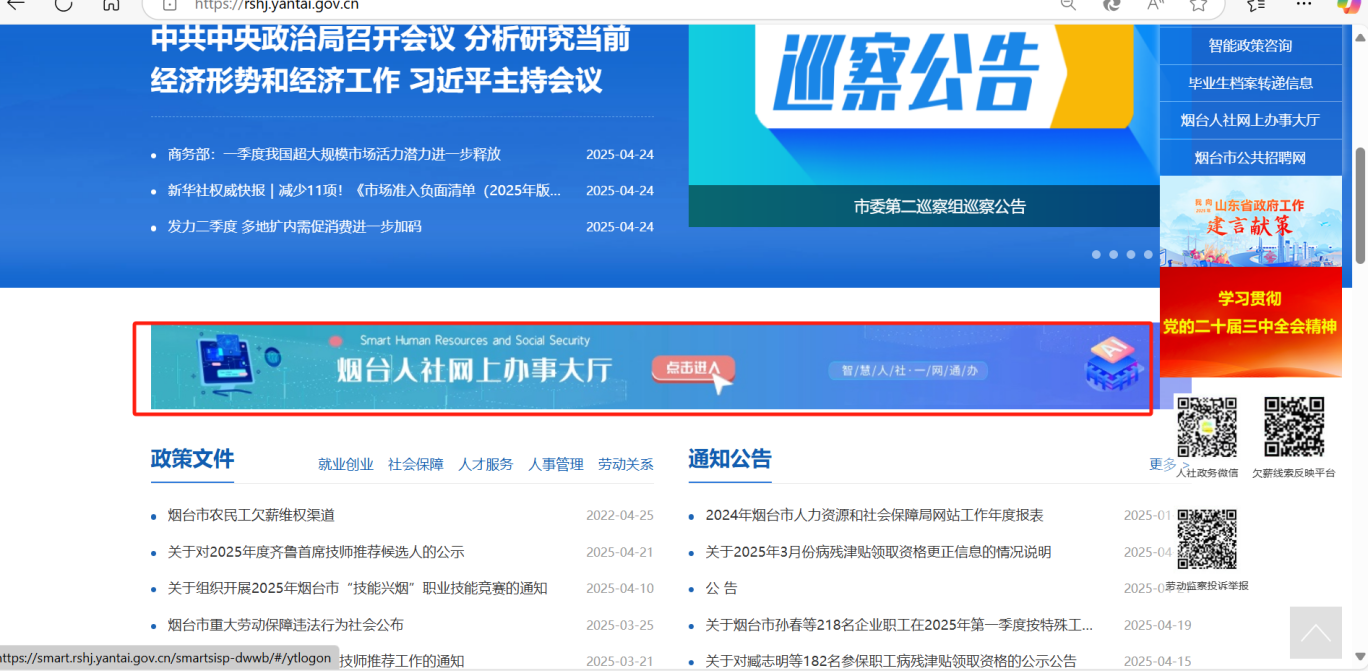Add page to favorites with star icon

tap(1199, 5)
